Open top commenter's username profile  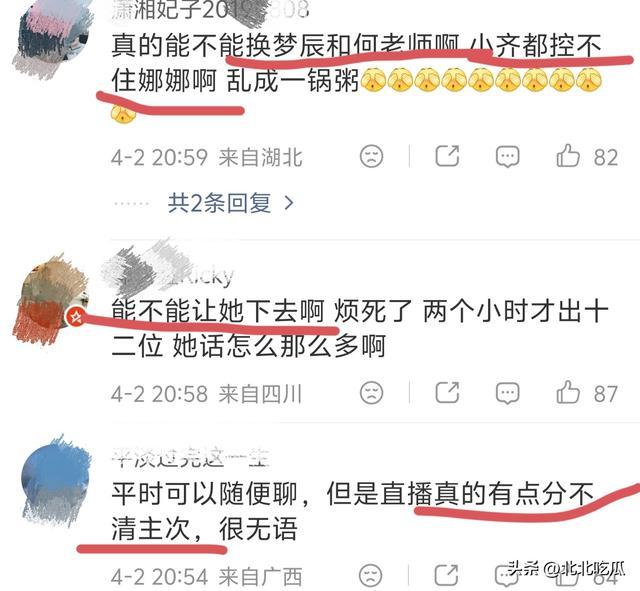[x=210, y=10]
